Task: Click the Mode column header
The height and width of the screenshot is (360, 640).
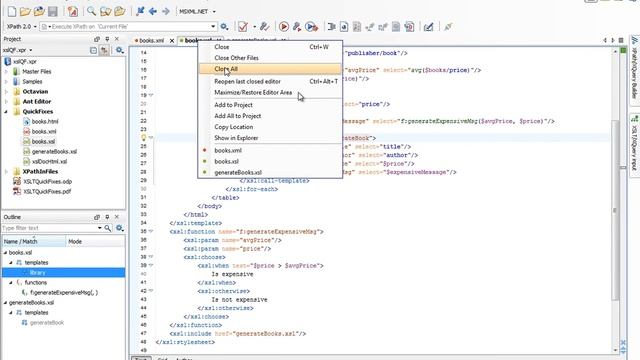Action: (95, 242)
